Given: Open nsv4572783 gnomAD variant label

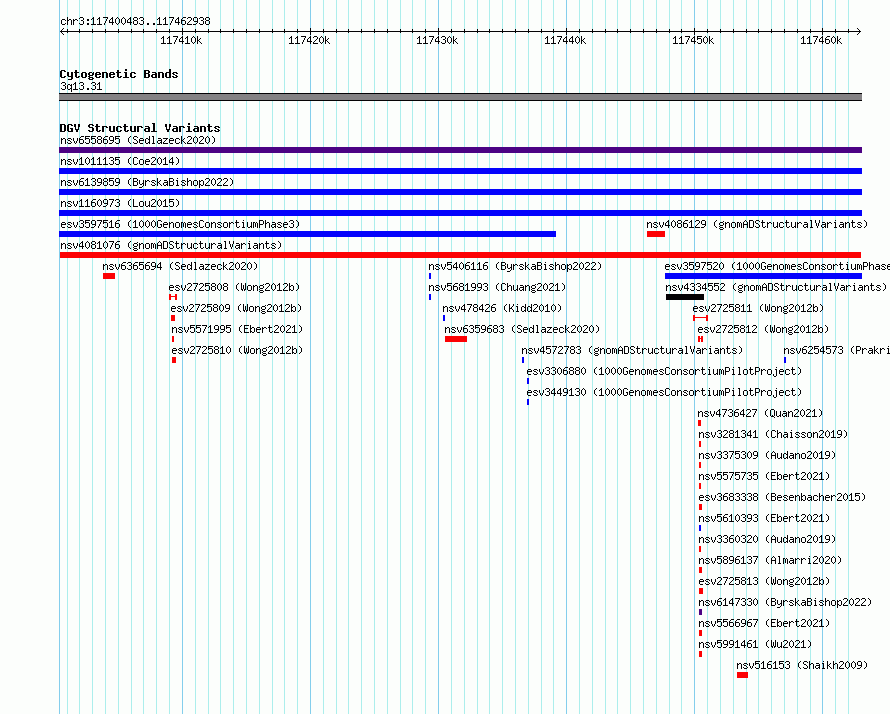Looking at the screenshot, I should 632,350.
